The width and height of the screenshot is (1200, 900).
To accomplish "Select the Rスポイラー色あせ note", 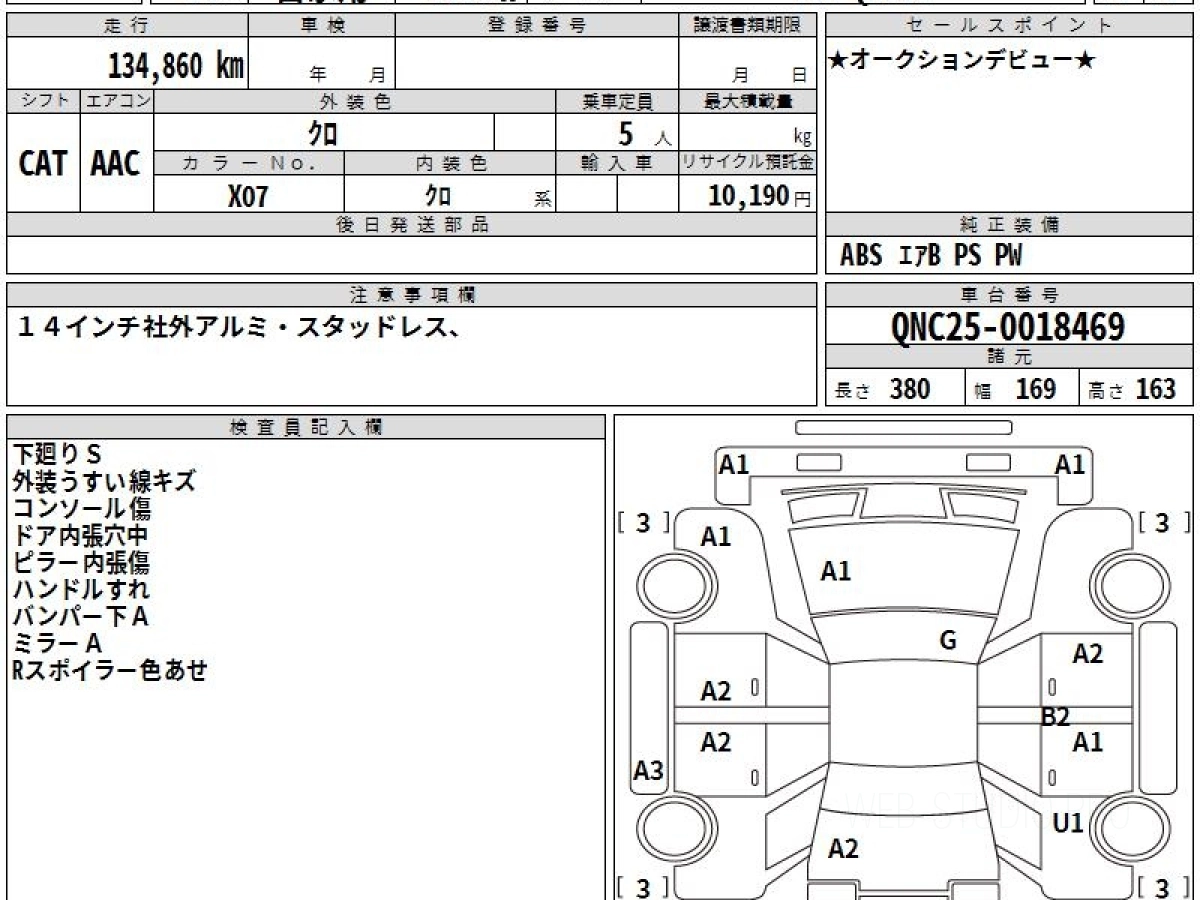I will [110, 671].
